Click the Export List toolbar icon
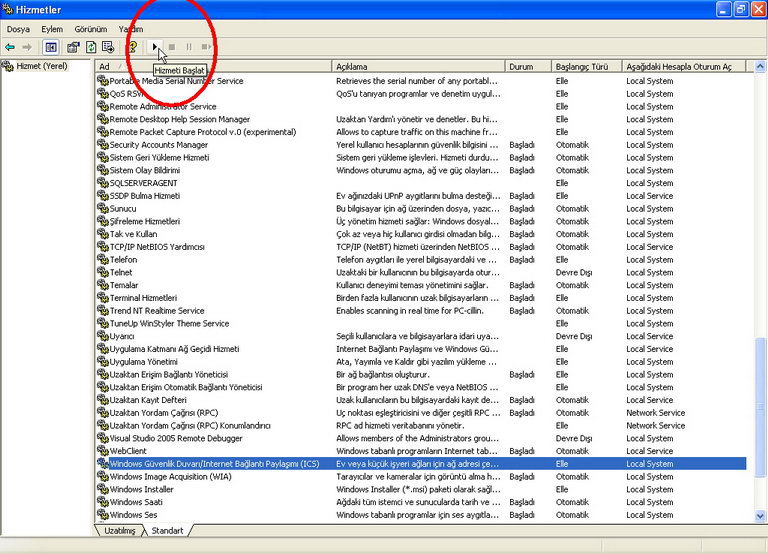 coord(108,47)
